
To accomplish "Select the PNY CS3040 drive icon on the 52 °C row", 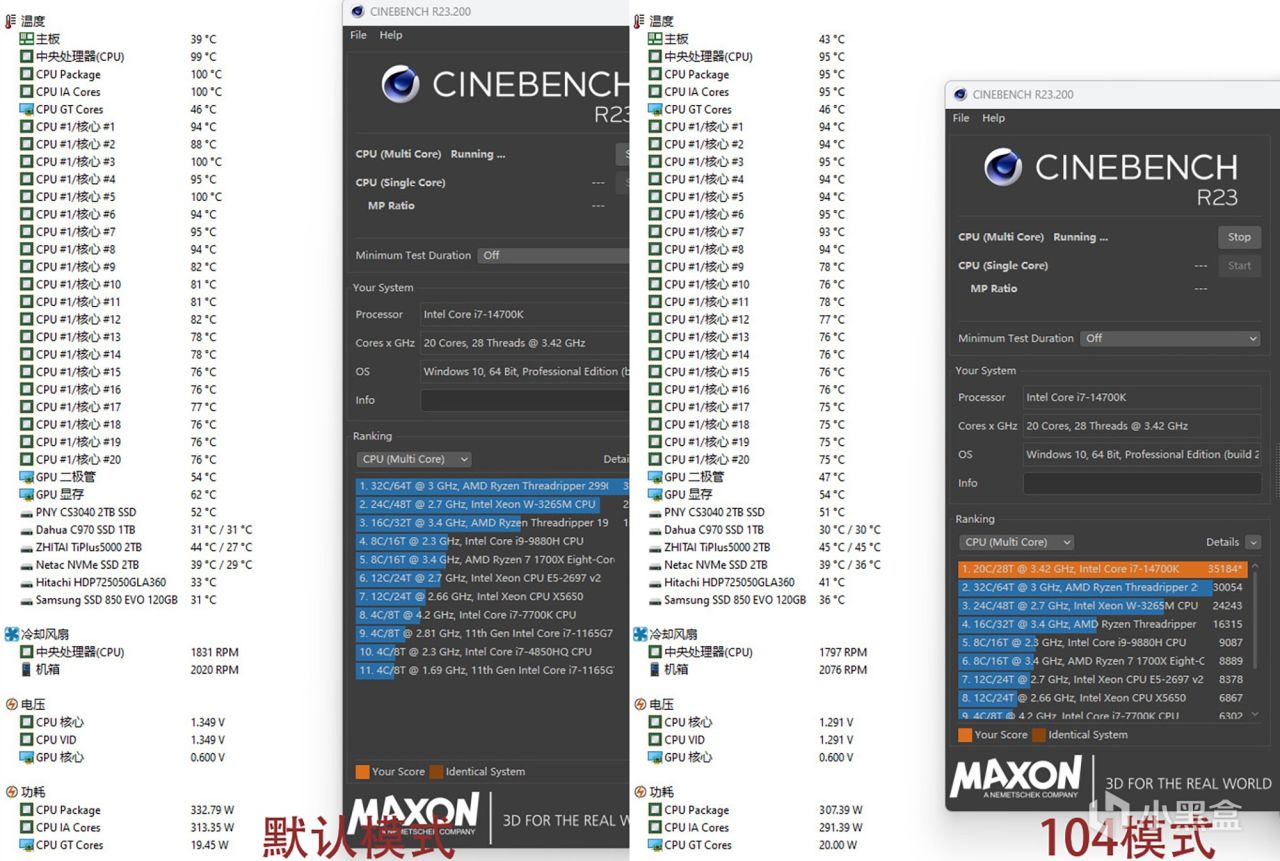I will point(27,512).
